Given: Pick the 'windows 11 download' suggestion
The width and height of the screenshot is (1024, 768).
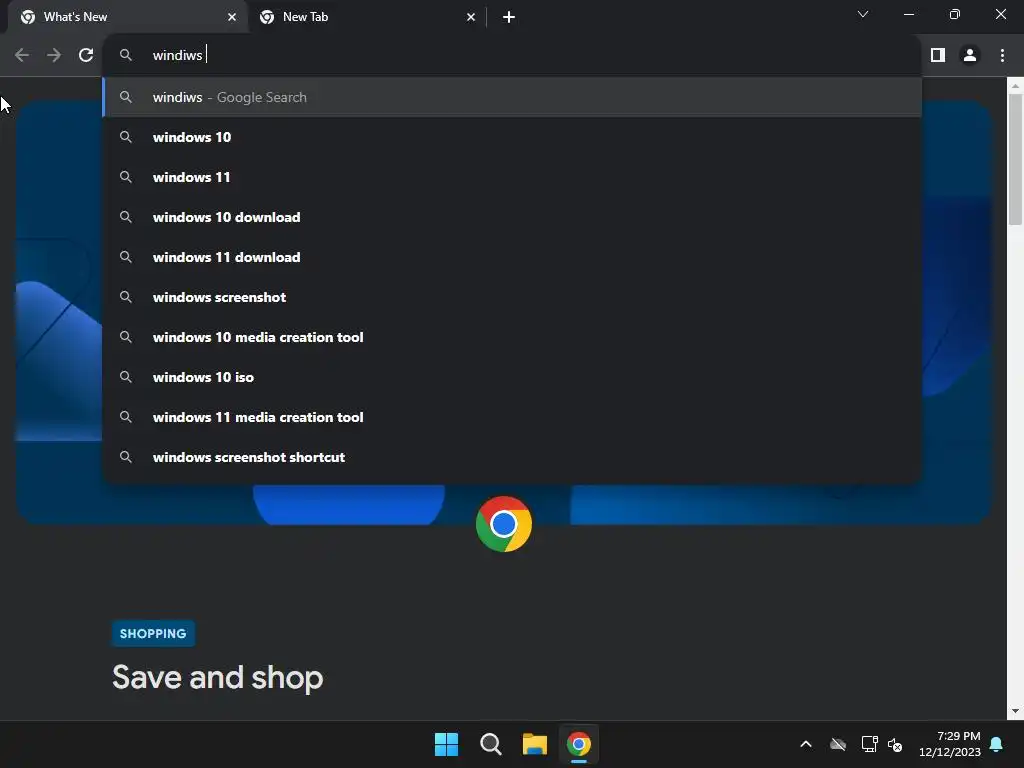Looking at the screenshot, I should coord(512,257).
